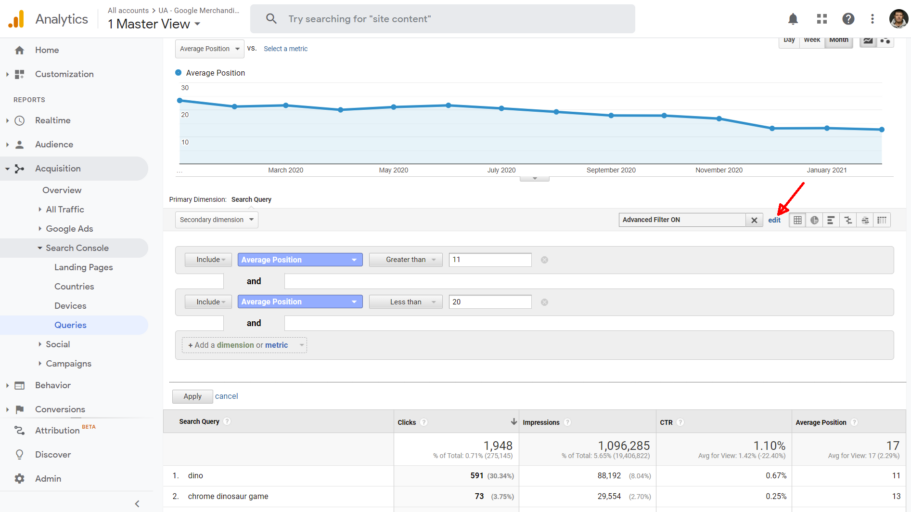Open the first Include dropdown

209,260
